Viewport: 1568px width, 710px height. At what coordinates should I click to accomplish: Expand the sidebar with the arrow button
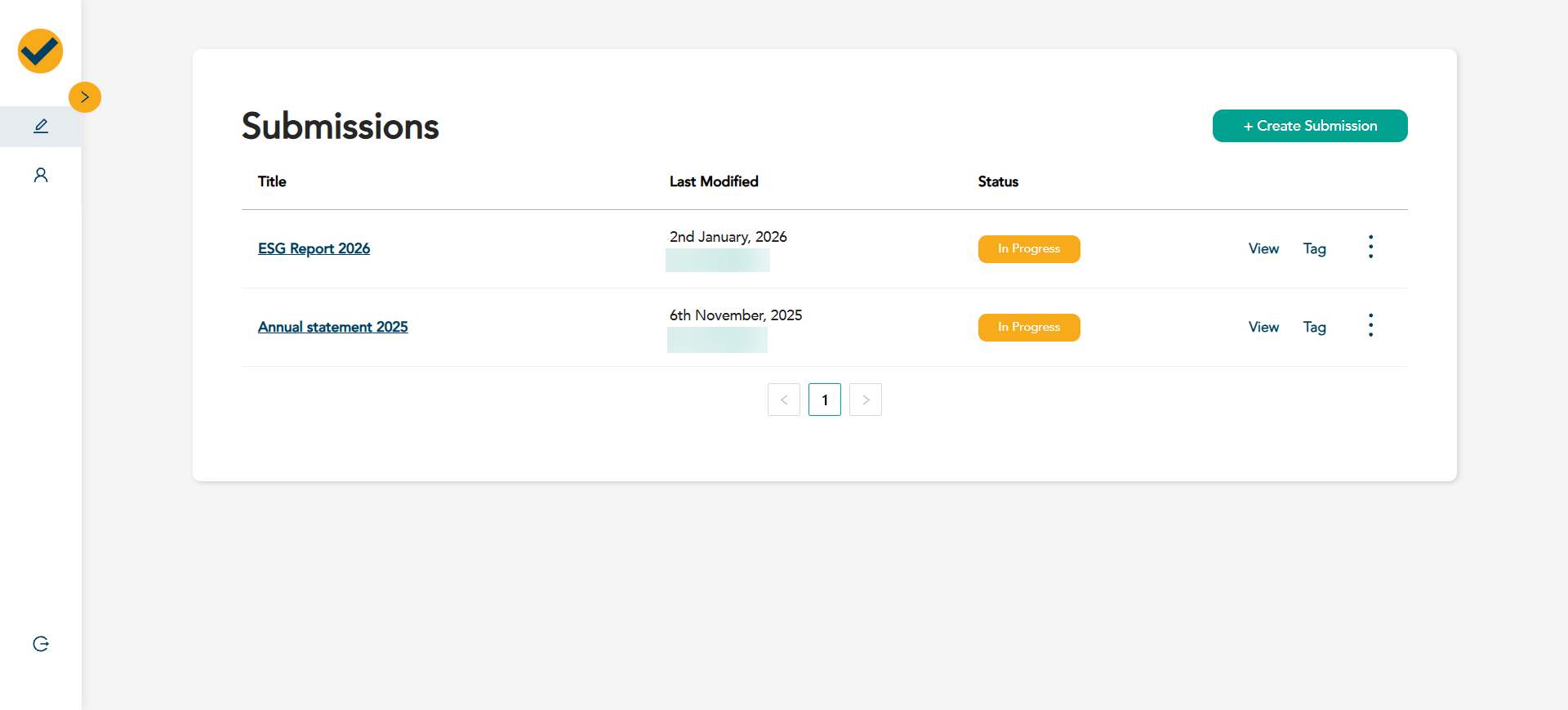point(85,97)
